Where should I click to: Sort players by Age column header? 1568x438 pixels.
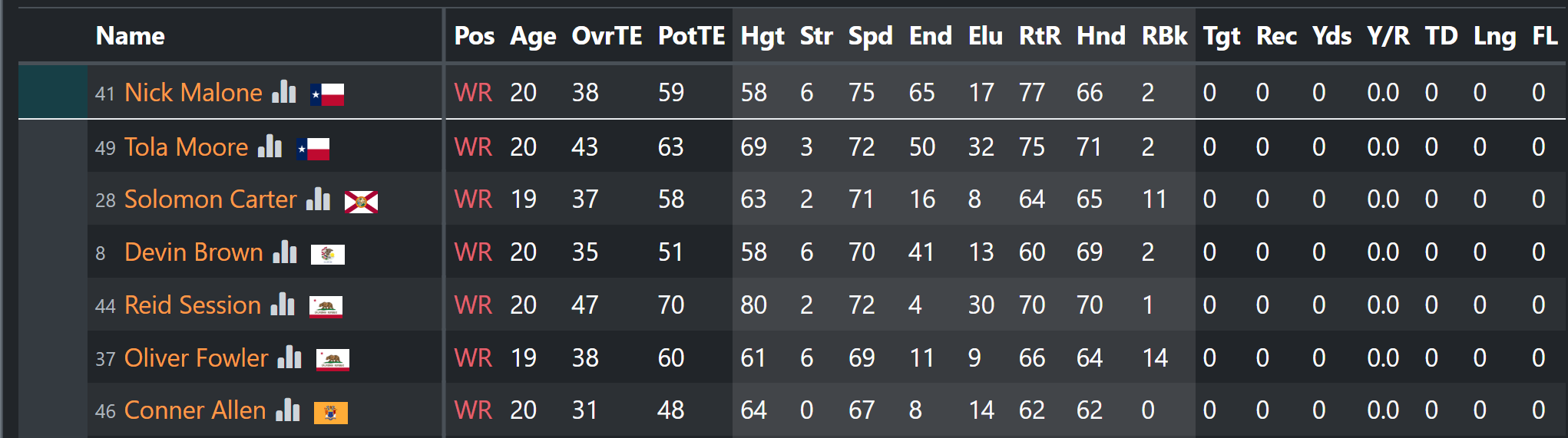point(533,36)
